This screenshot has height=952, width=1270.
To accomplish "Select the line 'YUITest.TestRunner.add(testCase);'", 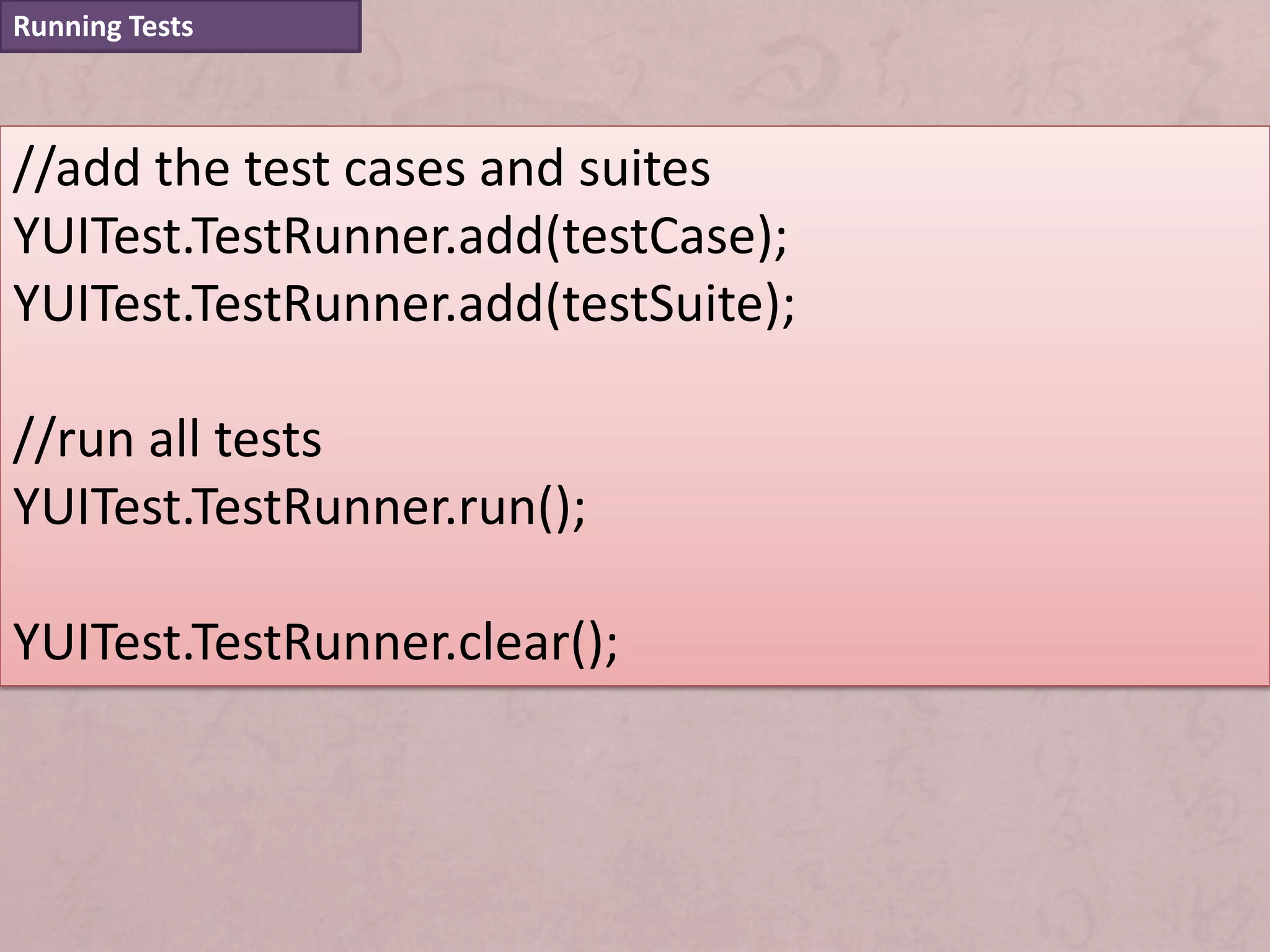I will point(401,237).
